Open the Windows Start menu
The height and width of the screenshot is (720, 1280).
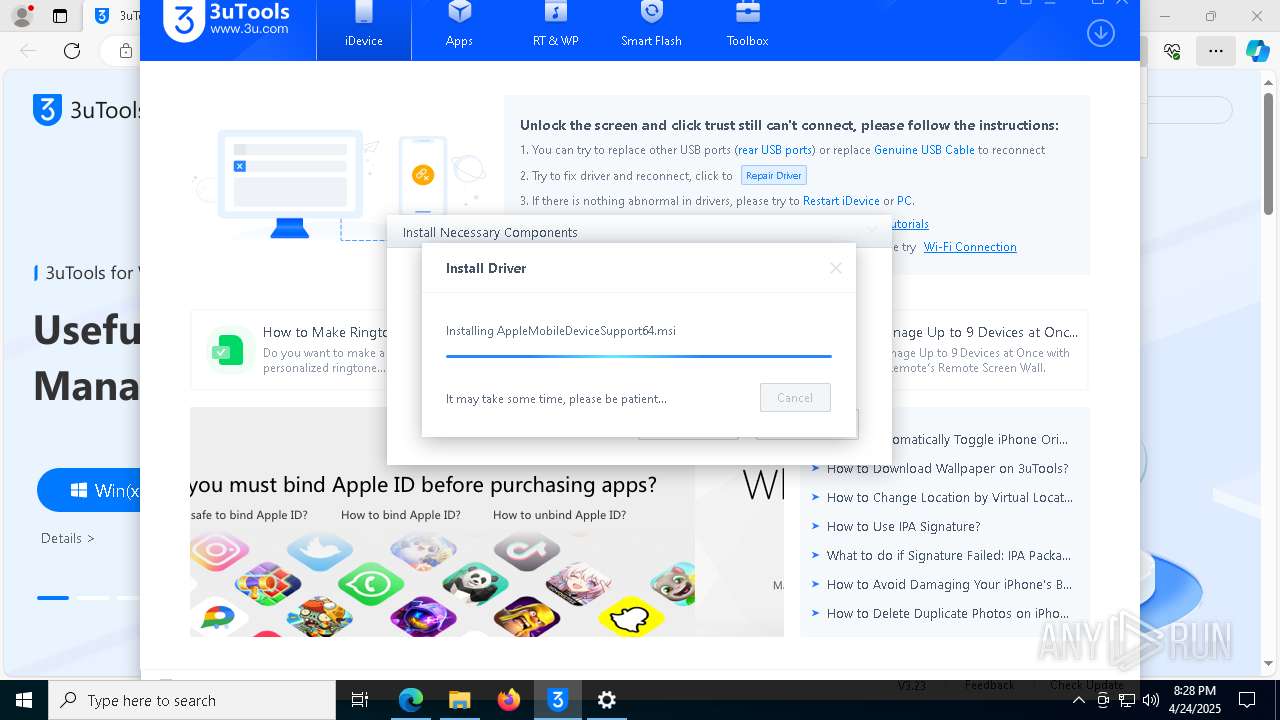(23, 700)
